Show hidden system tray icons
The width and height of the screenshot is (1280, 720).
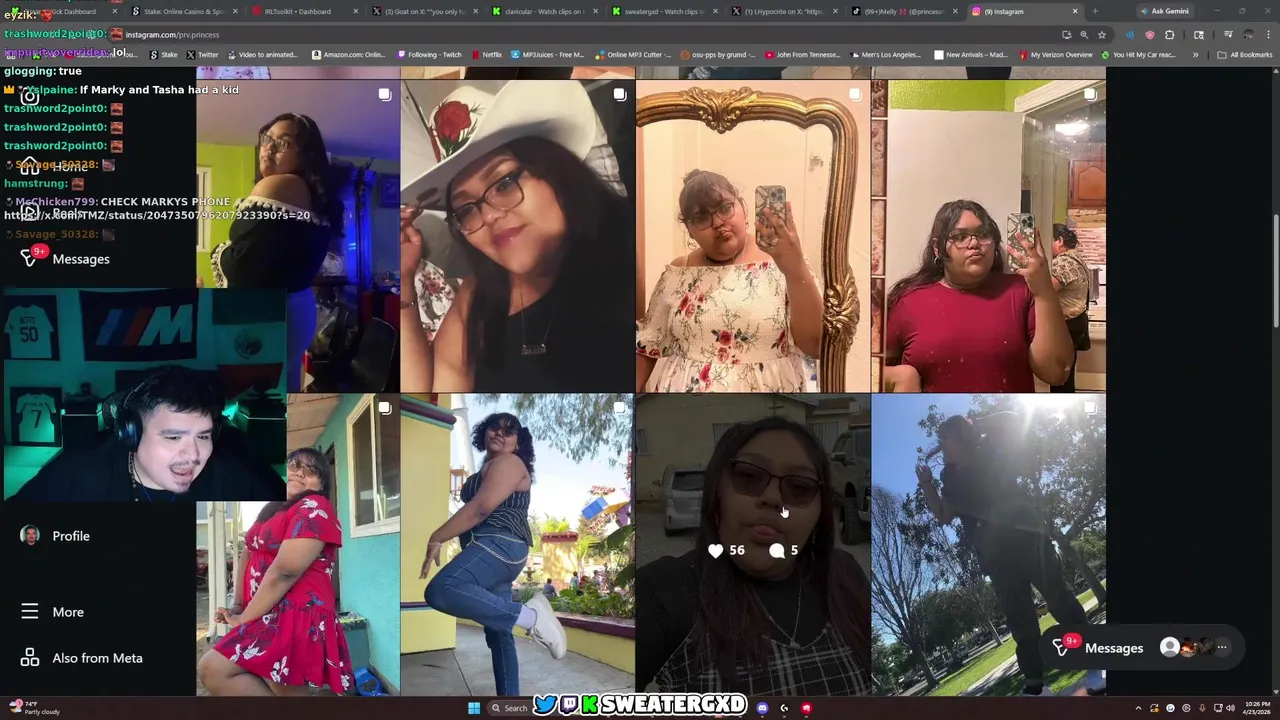[x=1138, y=708]
